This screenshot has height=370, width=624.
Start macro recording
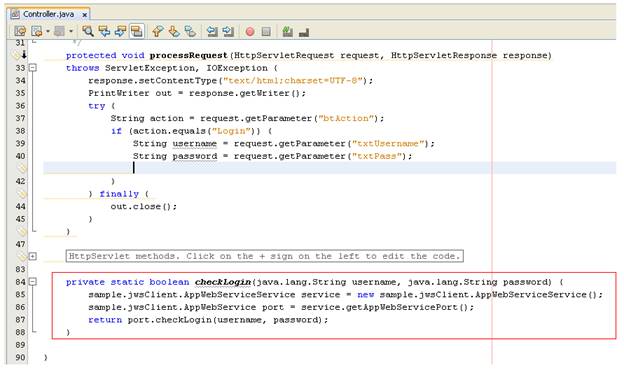point(250,31)
